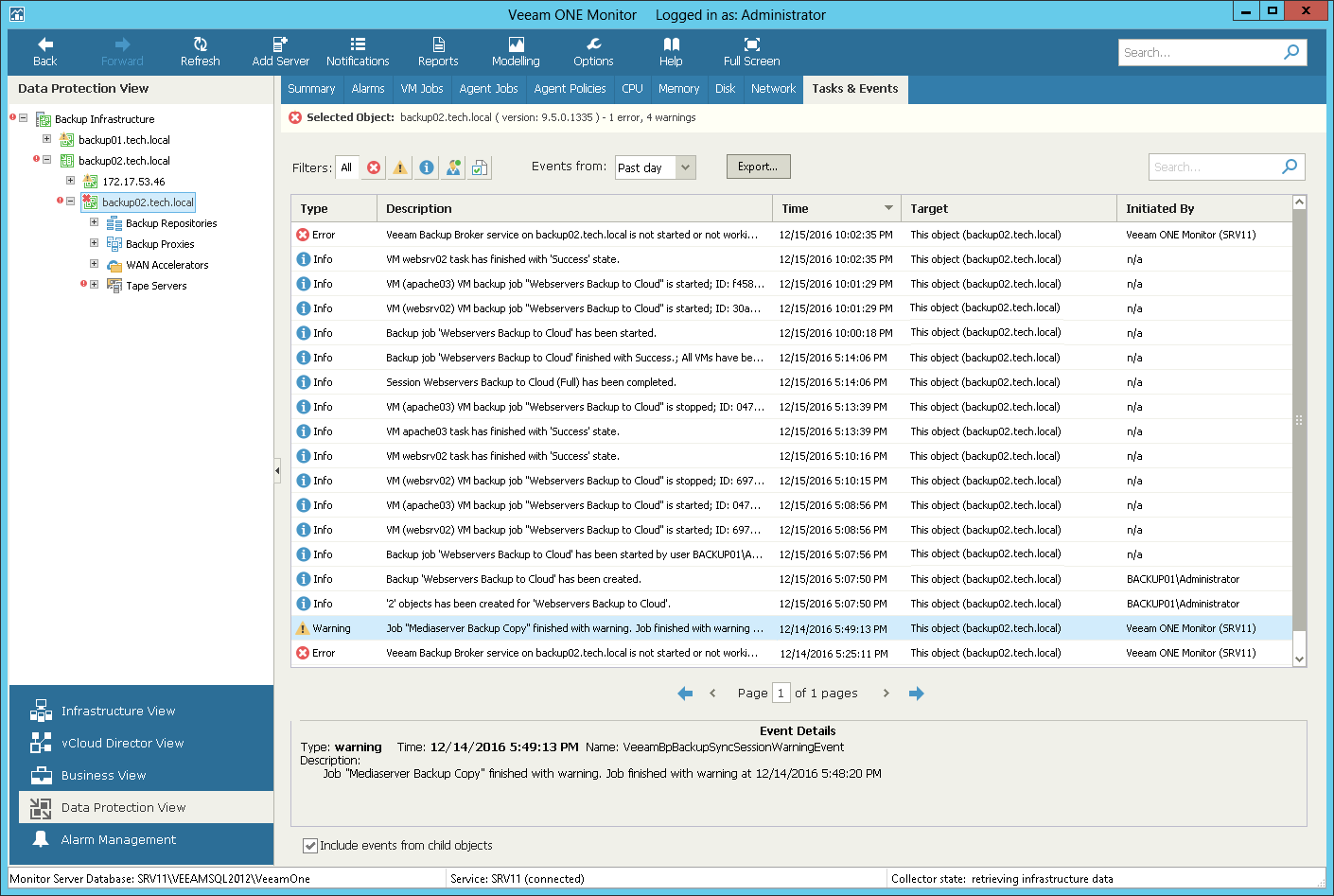Collapse Backup Infrastructure tree node
The width and height of the screenshot is (1334, 896).
coord(23,118)
